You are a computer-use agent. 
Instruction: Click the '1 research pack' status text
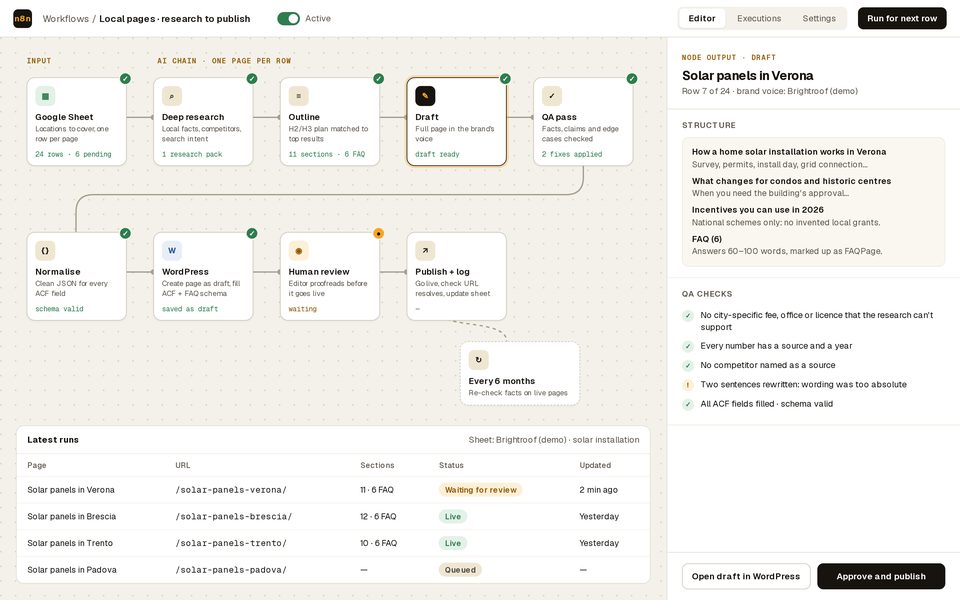click(192, 154)
